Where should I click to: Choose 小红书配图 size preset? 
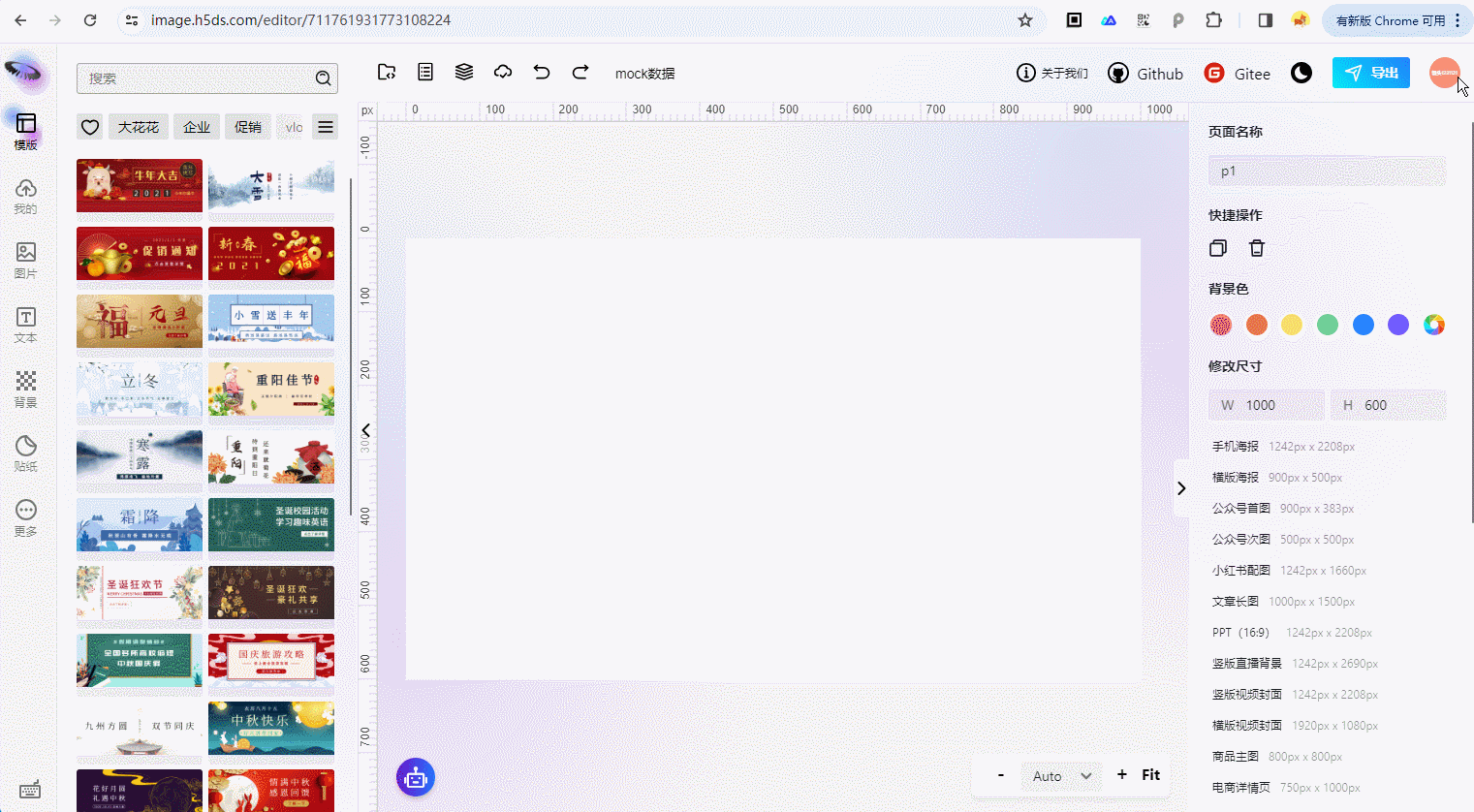pos(1289,571)
